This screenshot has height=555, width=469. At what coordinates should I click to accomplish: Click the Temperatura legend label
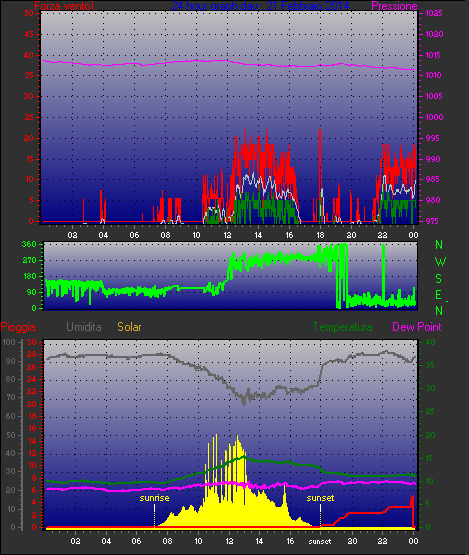pyautogui.click(x=342, y=327)
